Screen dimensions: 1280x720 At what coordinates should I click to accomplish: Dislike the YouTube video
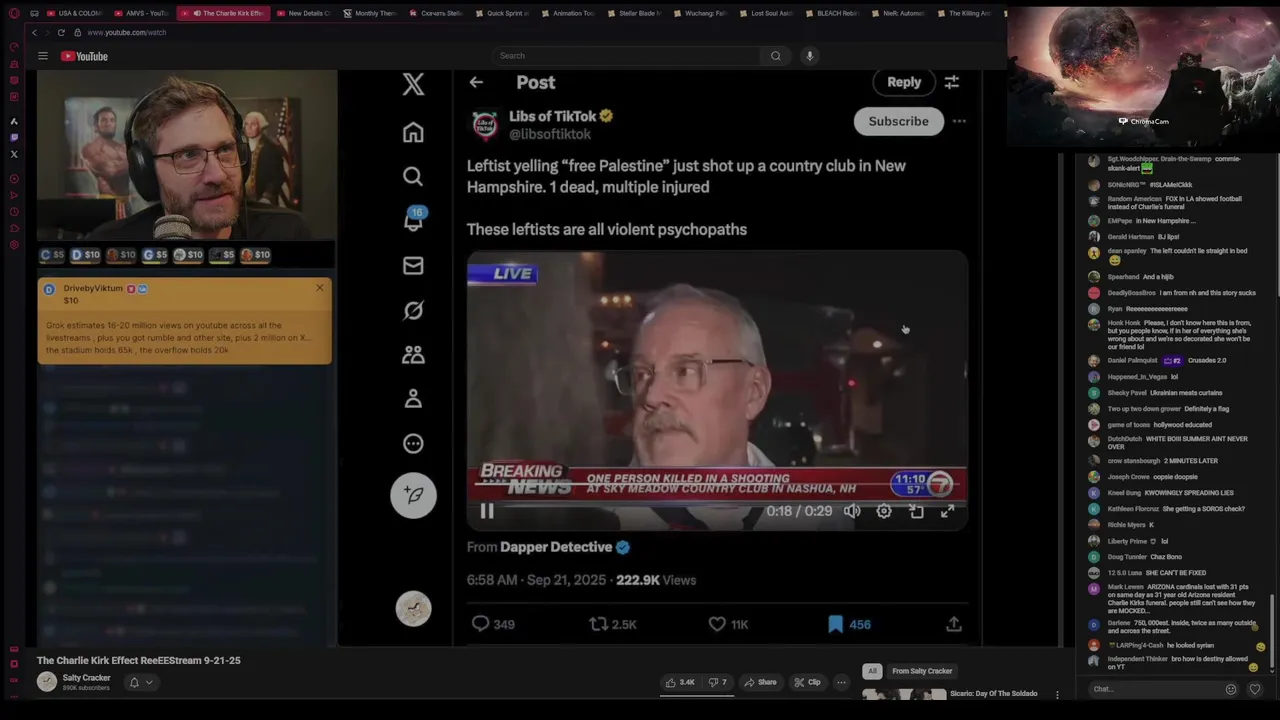(718, 682)
